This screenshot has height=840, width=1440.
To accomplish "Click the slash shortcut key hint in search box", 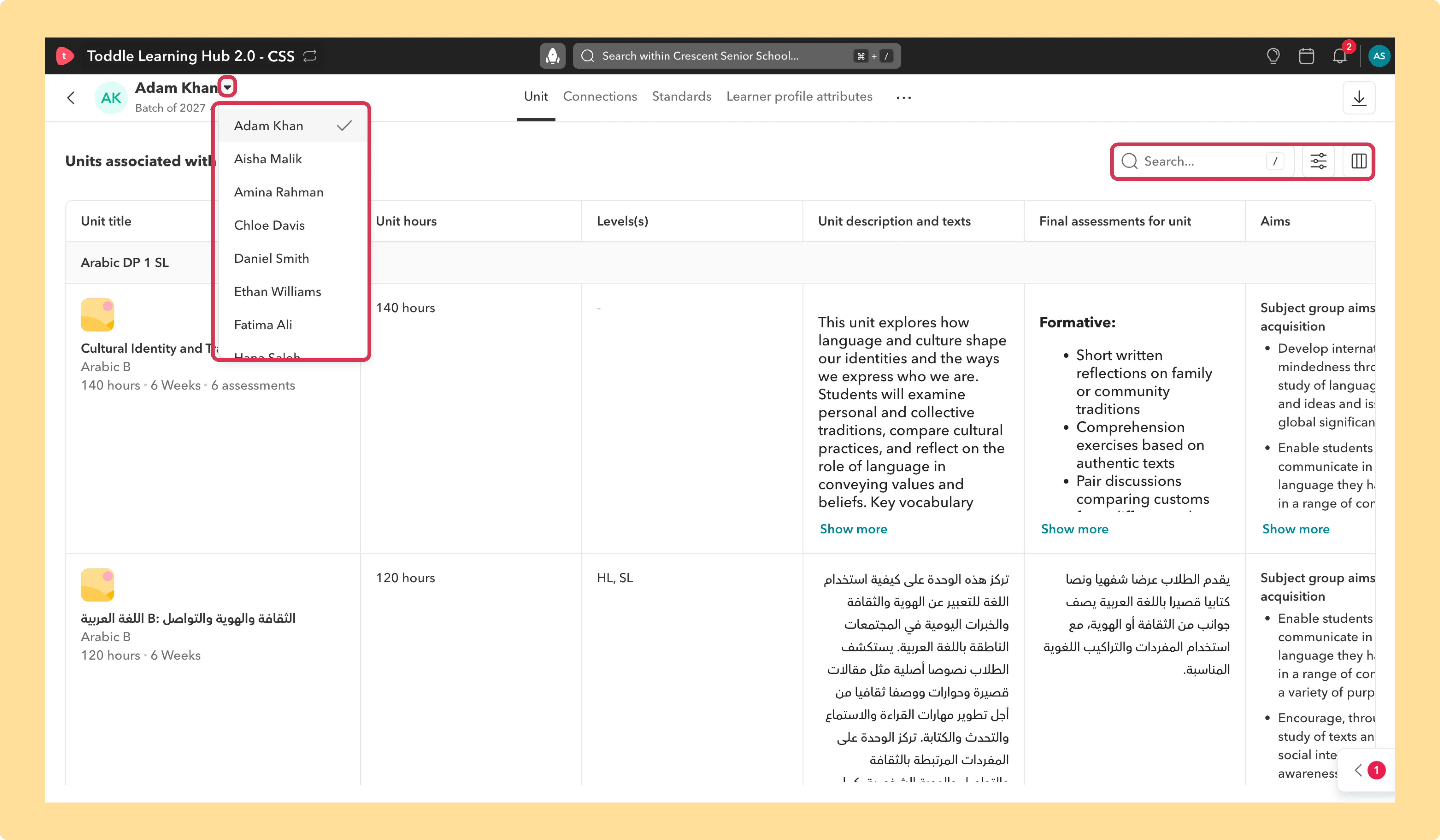I will [1275, 161].
